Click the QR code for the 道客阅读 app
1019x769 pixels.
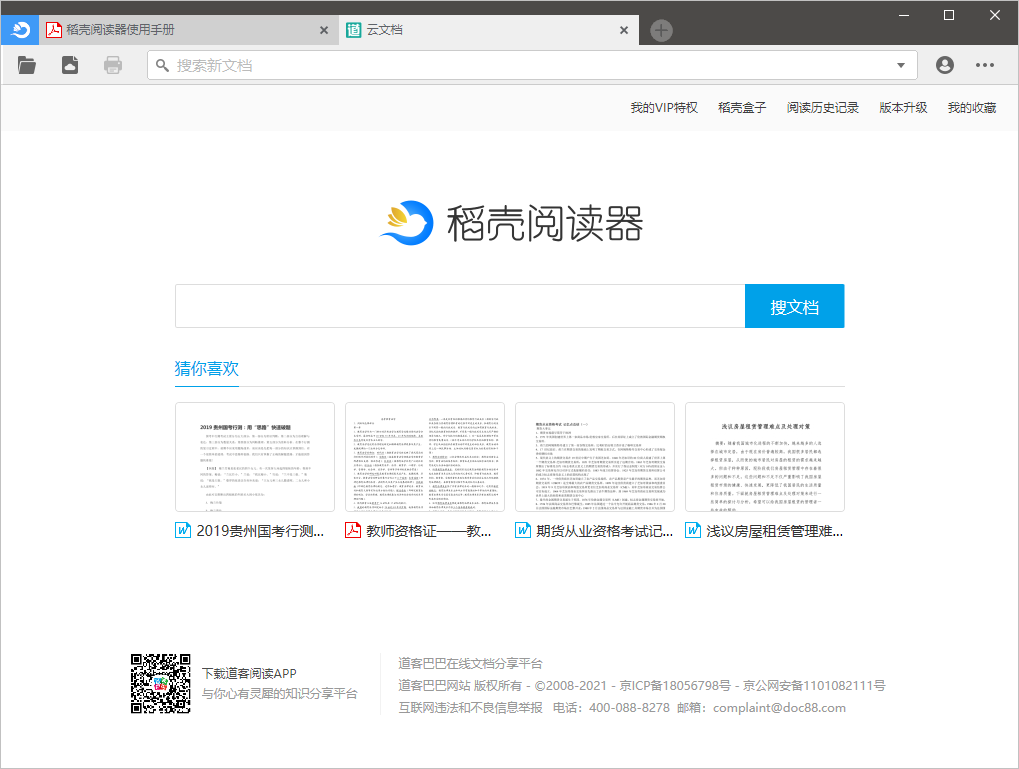click(x=161, y=684)
